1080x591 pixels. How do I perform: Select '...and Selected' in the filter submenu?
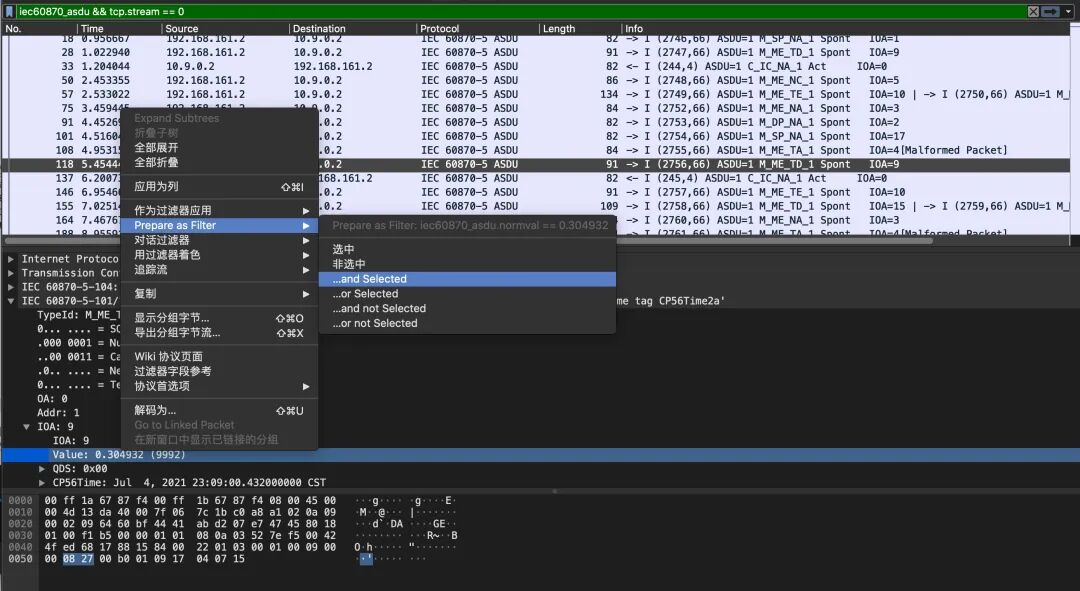click(x=467, y=279)
